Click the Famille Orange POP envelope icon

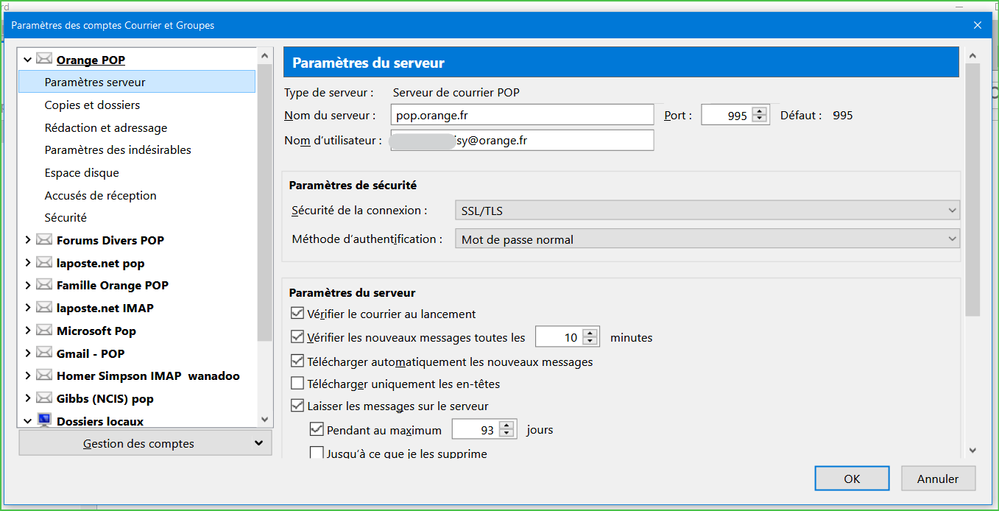44,285
